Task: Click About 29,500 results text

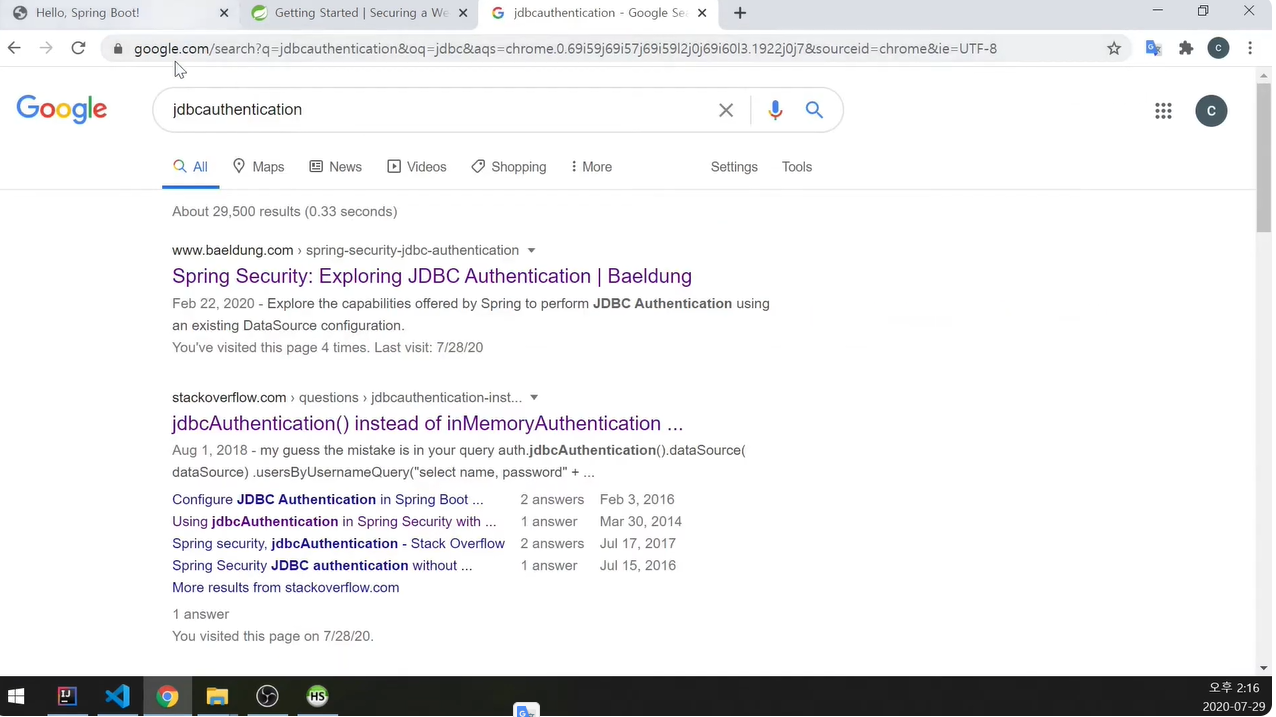Action: pyautogui.click(x=285, y=212)
